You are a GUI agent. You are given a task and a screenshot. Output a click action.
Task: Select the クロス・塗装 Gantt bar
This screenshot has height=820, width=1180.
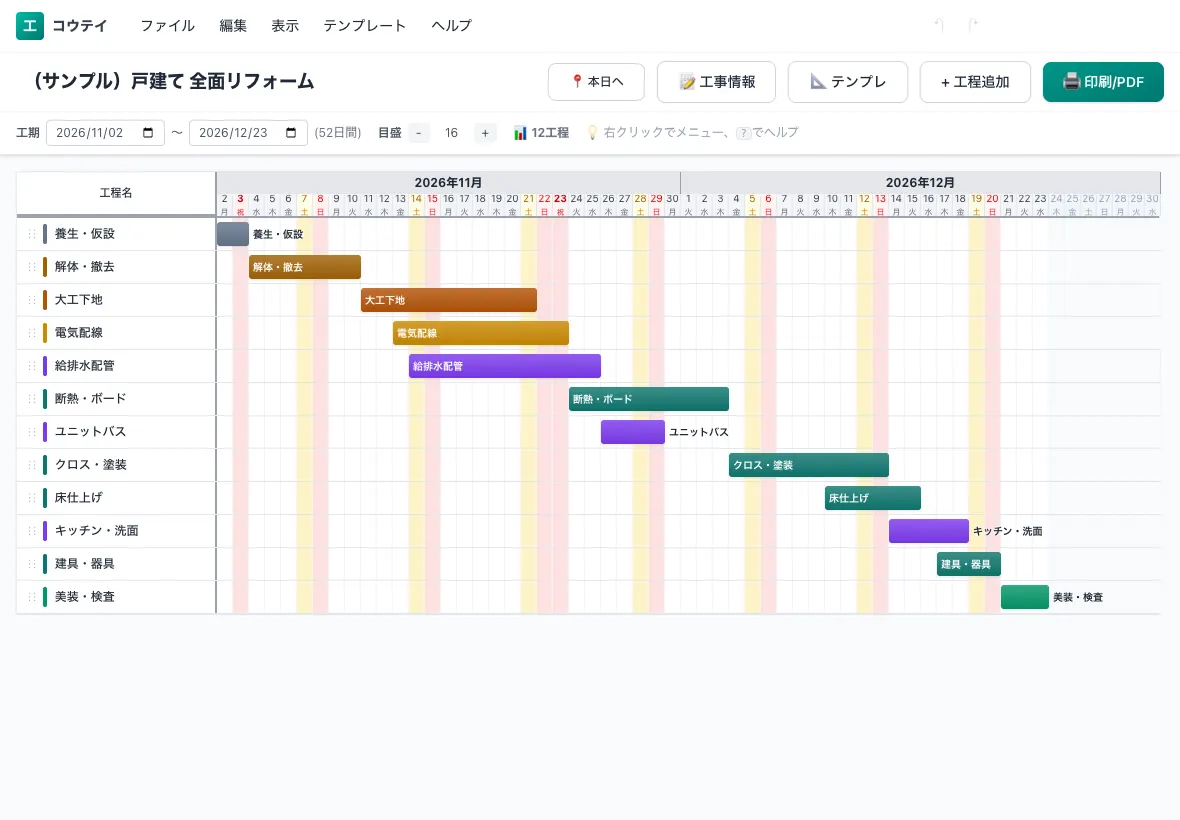(x=809, y=465)
